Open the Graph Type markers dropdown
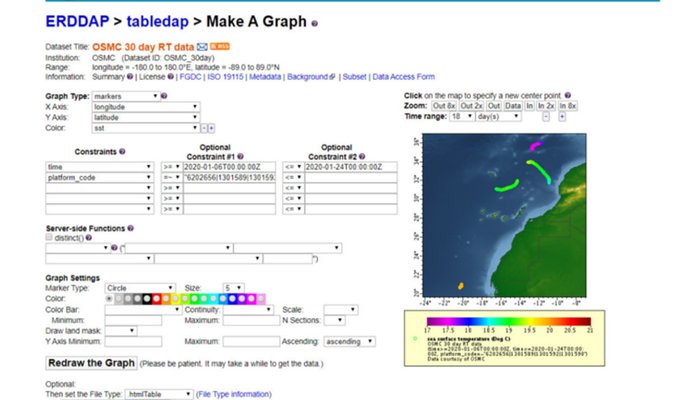The image size is (700, 400). pos(127,96)
